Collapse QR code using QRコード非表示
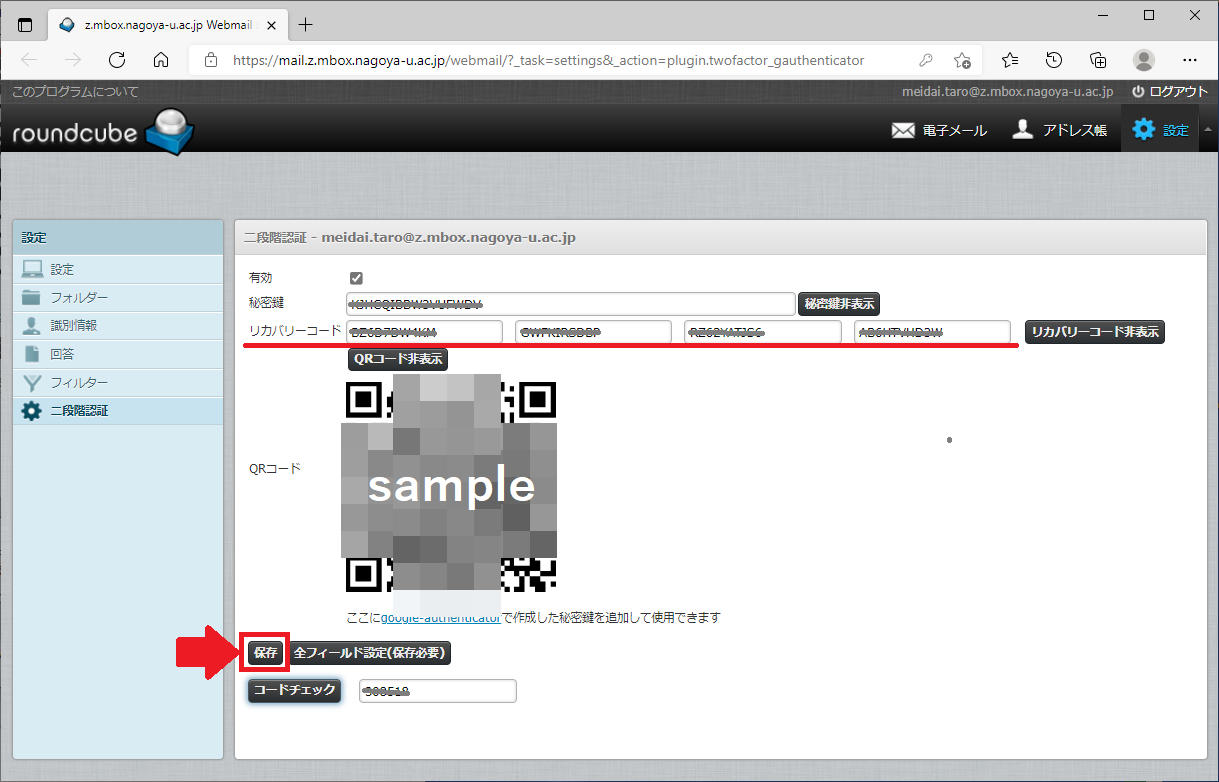The width and height of the screenshot is (1219, 782). click(x=397, y=359)
